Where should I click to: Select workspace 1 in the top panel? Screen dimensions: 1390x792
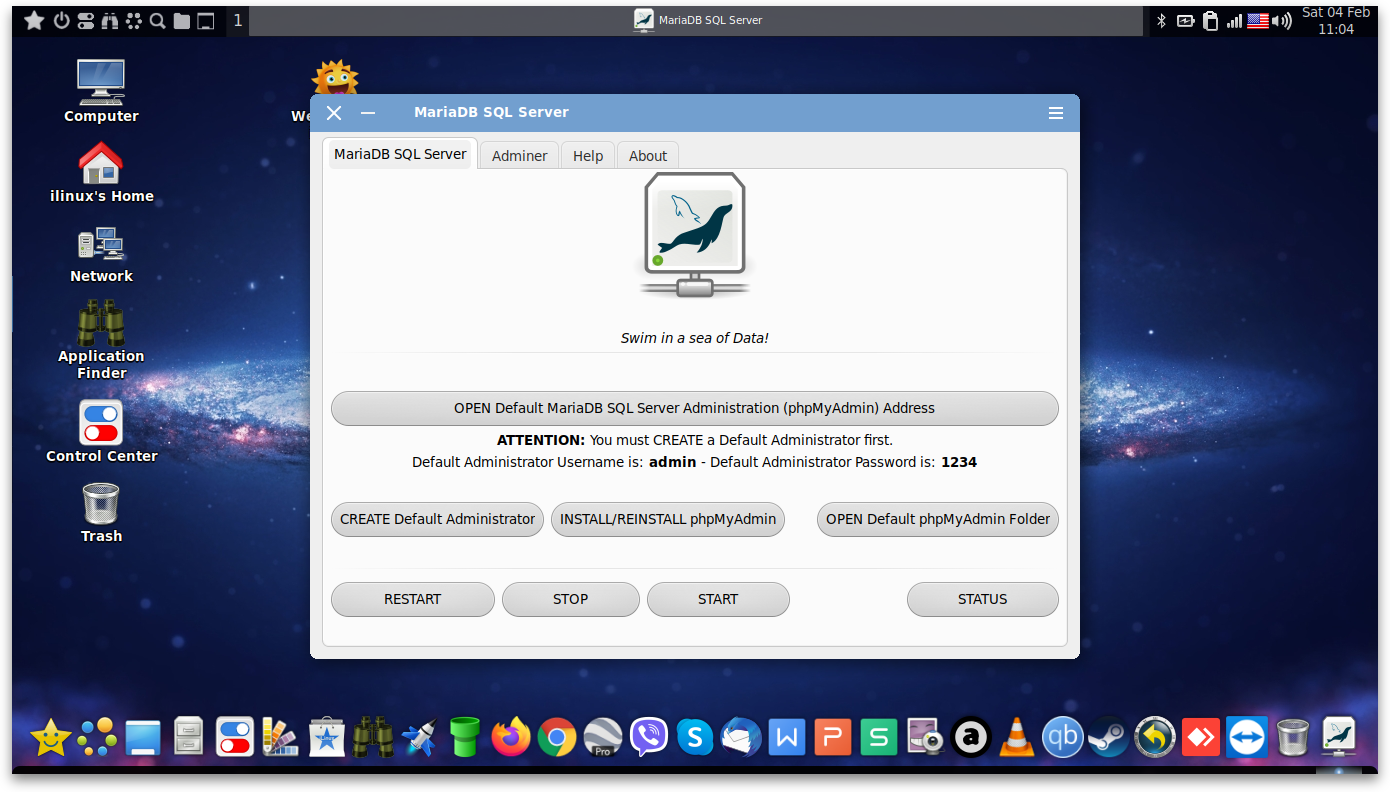coord(238,20)
